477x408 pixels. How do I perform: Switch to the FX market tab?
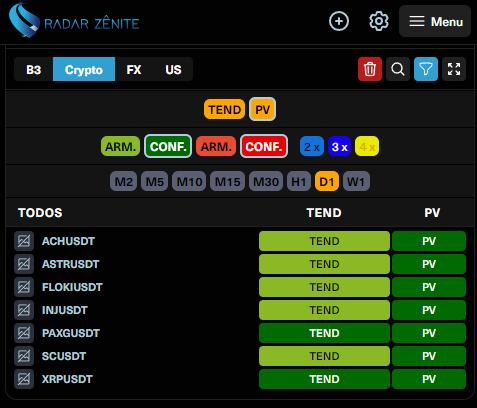click(134, 69)
